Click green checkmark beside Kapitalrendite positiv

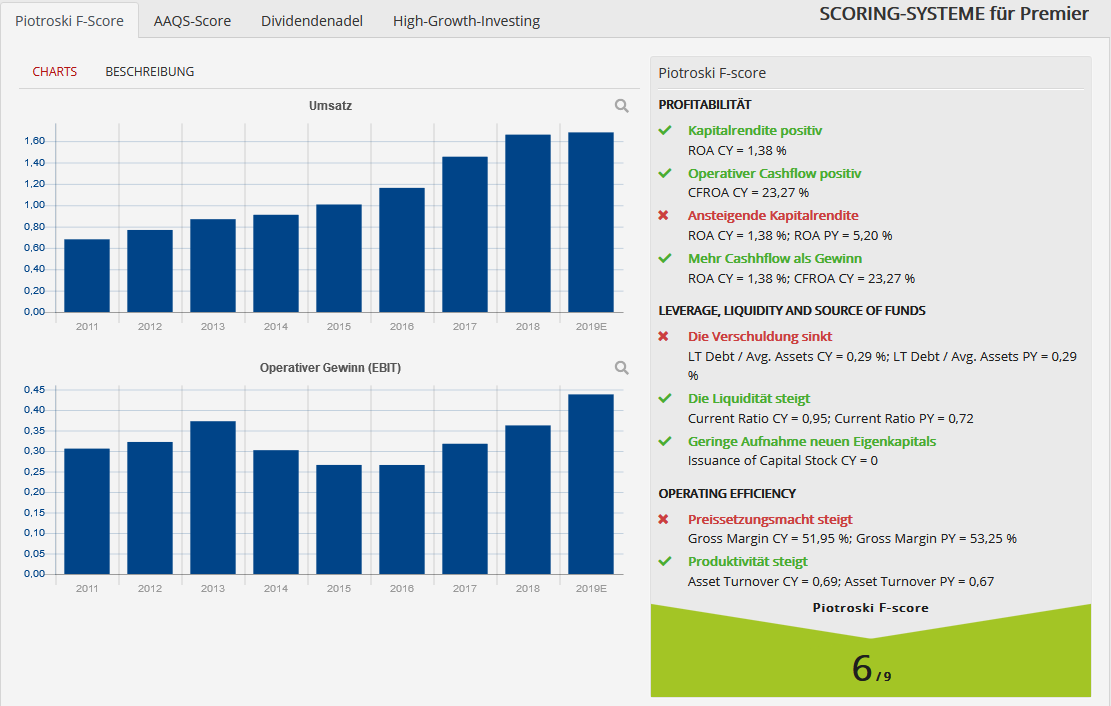coord(665,130)
